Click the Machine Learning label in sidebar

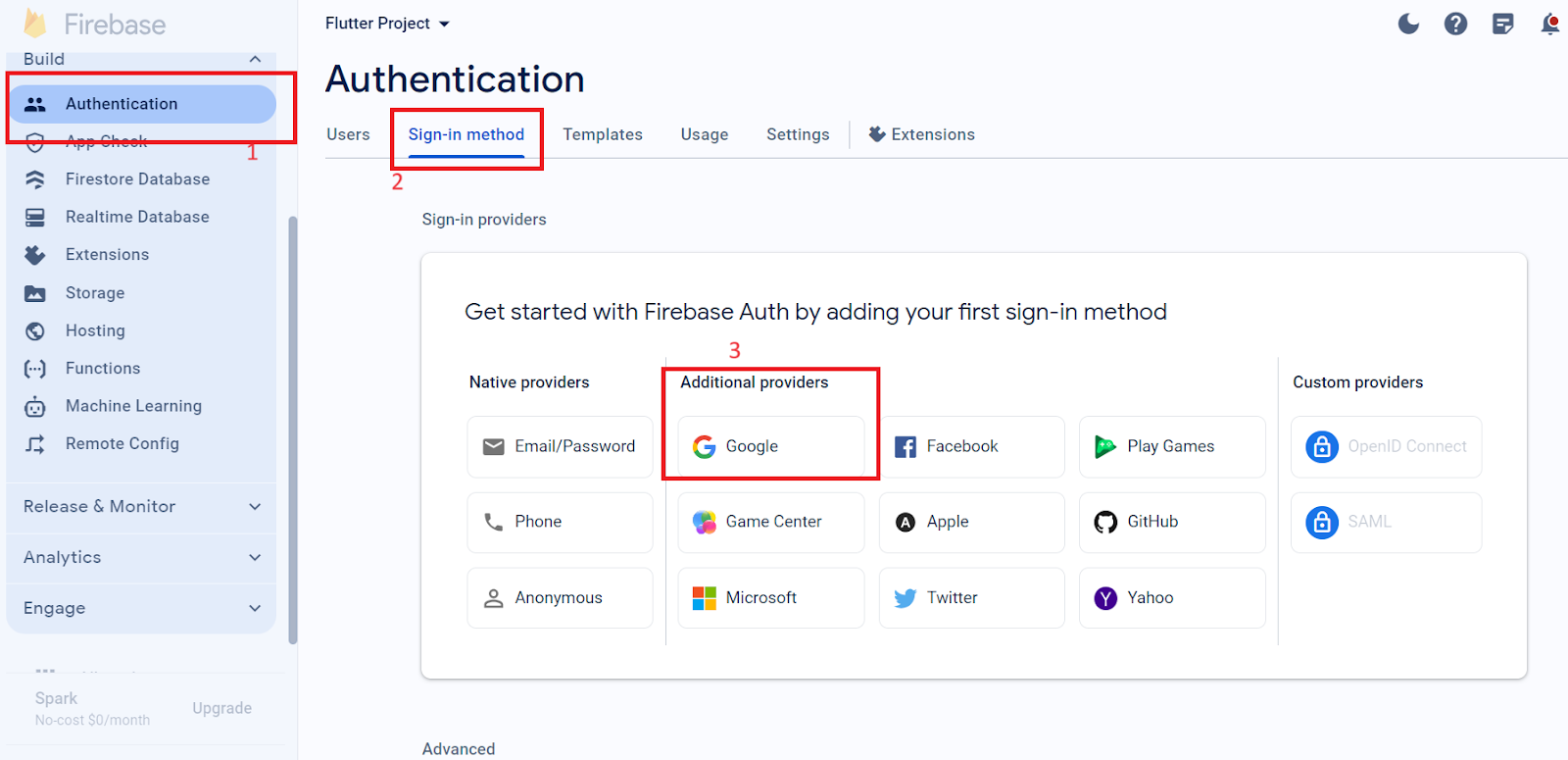tap(133, 406)
